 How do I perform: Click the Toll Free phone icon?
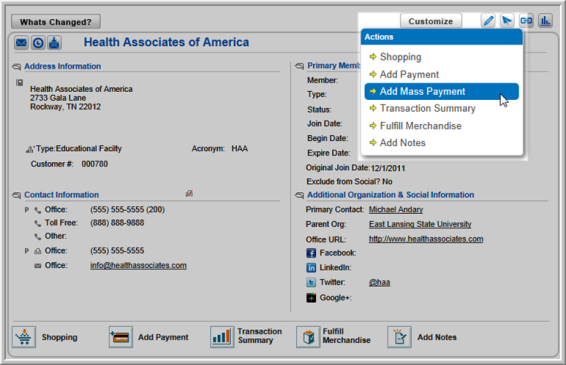tap(38, 223)
